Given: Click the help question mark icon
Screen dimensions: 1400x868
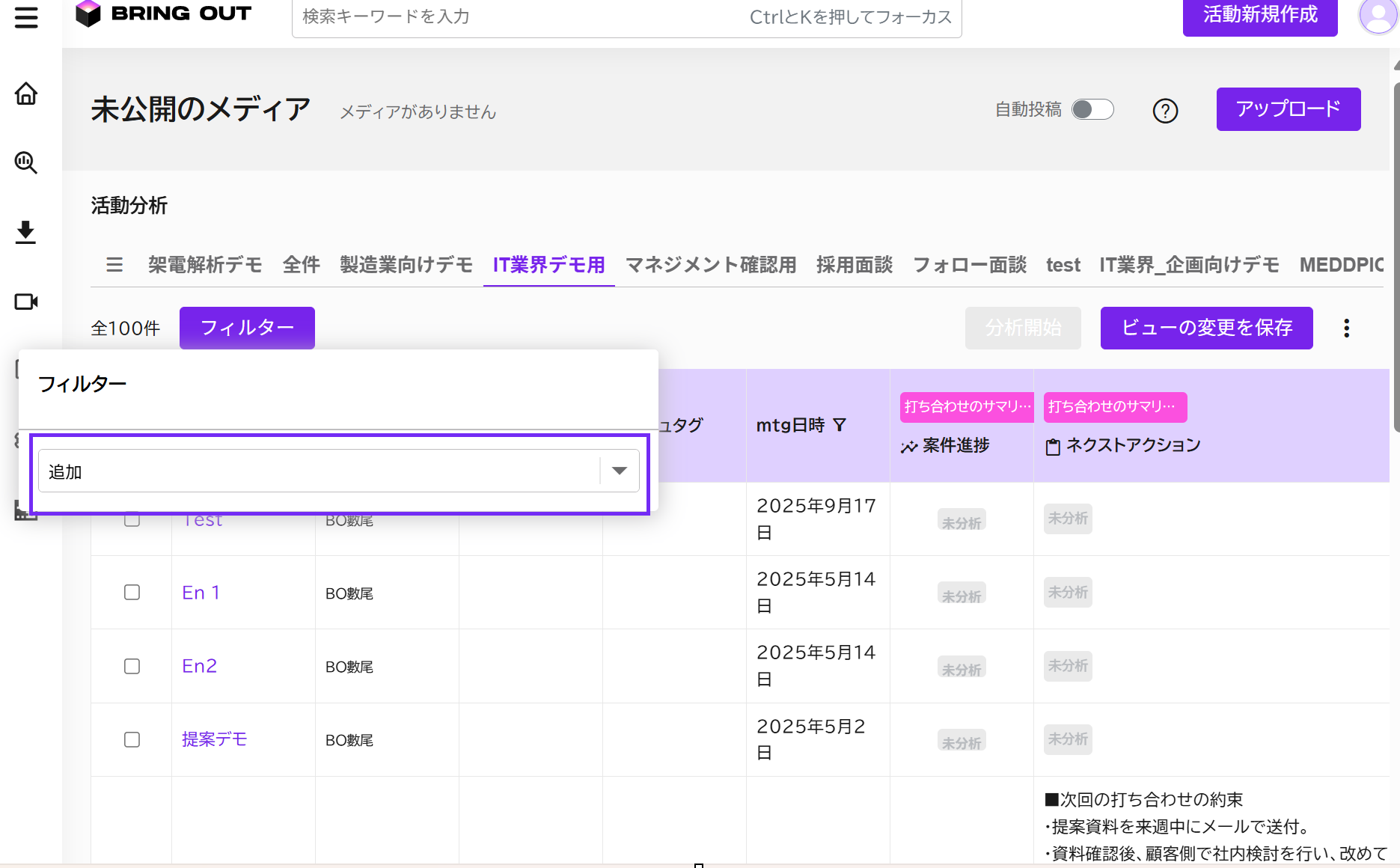Looking at the screenshot, I should click(x=1165, y=111).
